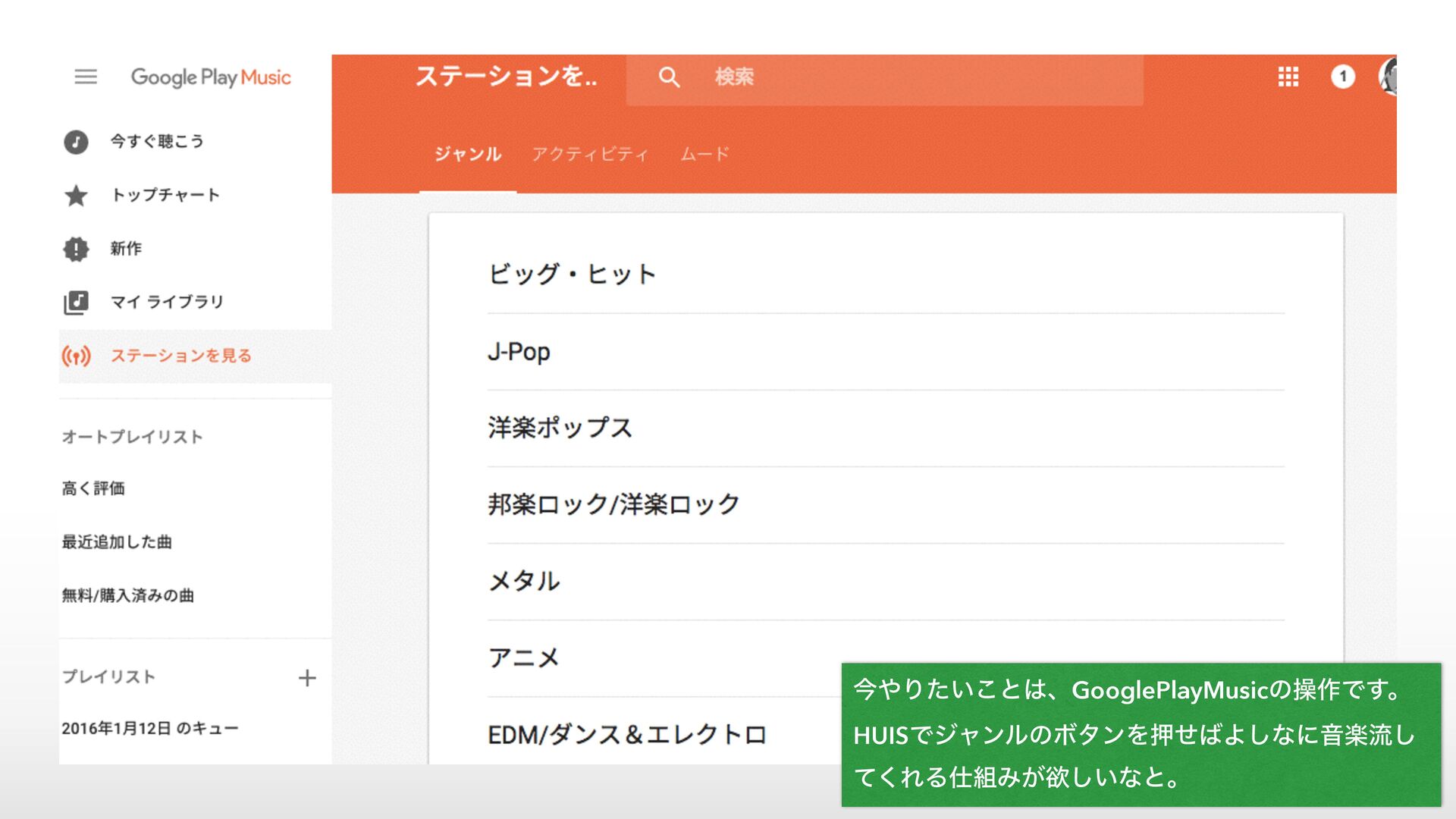Add a new playlist with plus icon
This screenshot has height=819, width=1456.
tap(307, 678)
